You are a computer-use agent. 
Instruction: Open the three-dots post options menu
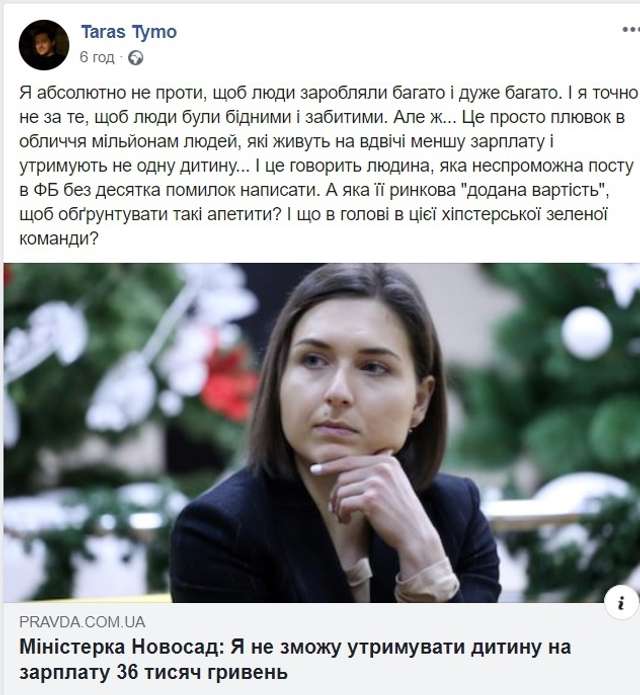tap(631, 30)
